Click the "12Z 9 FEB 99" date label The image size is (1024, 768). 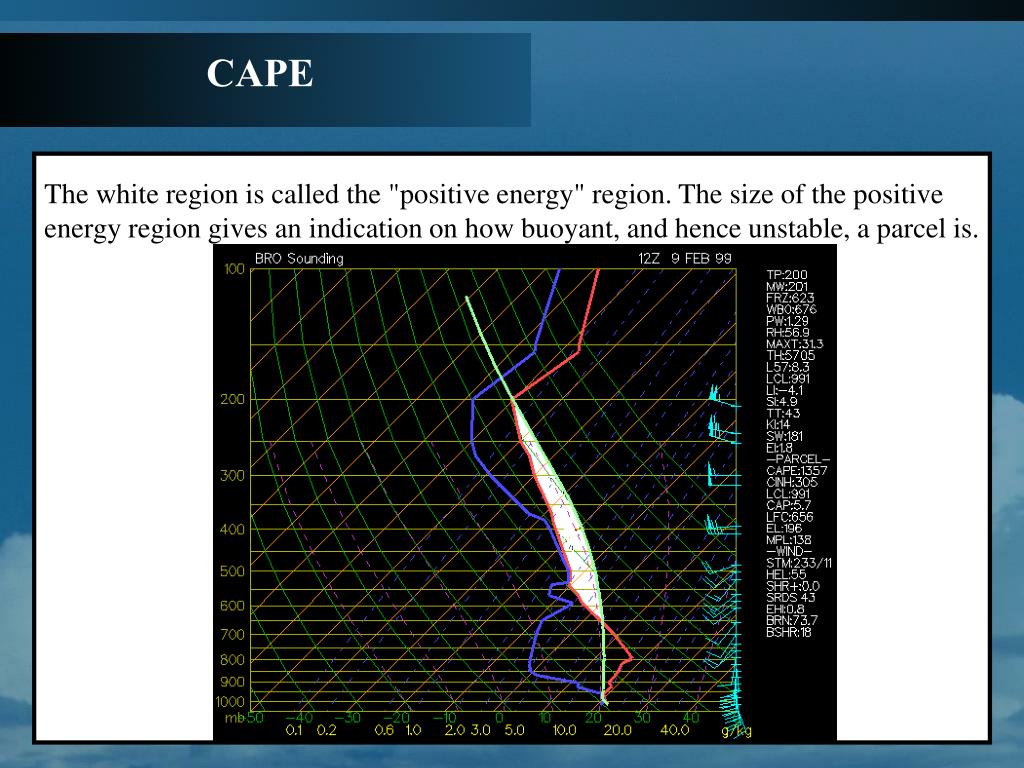click(x=685, y=259)
